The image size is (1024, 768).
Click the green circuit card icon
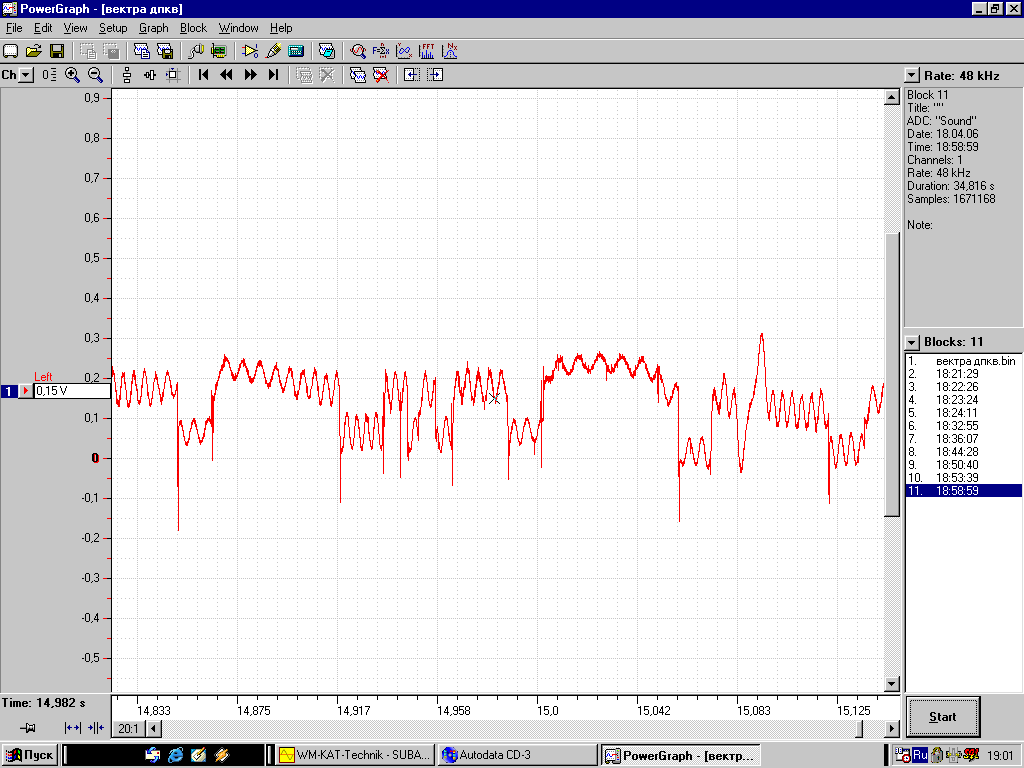[x=219, y=51]
